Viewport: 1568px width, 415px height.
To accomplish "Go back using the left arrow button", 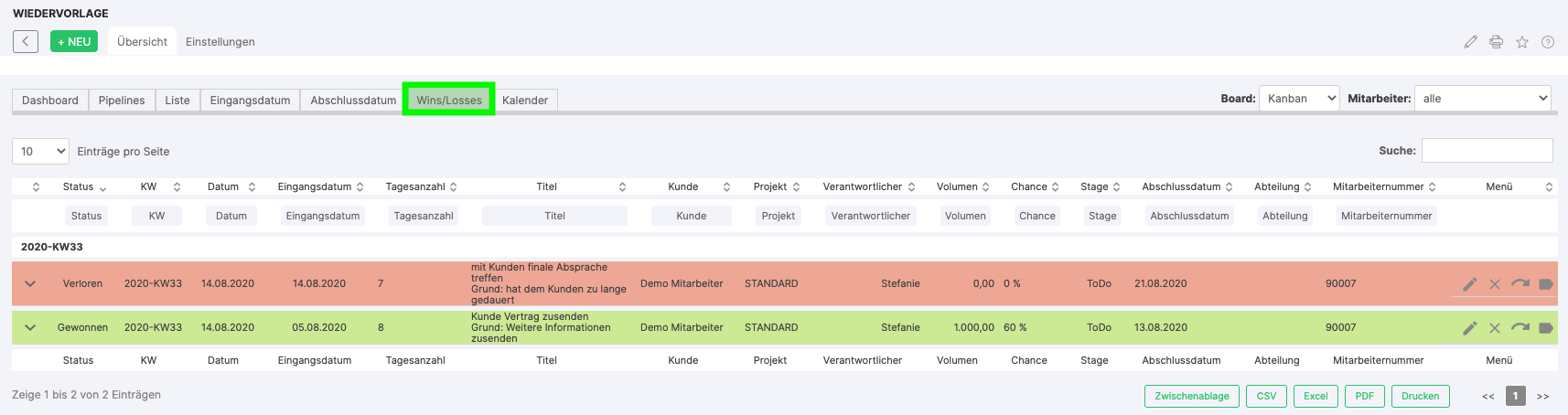I will pos(26,42).
